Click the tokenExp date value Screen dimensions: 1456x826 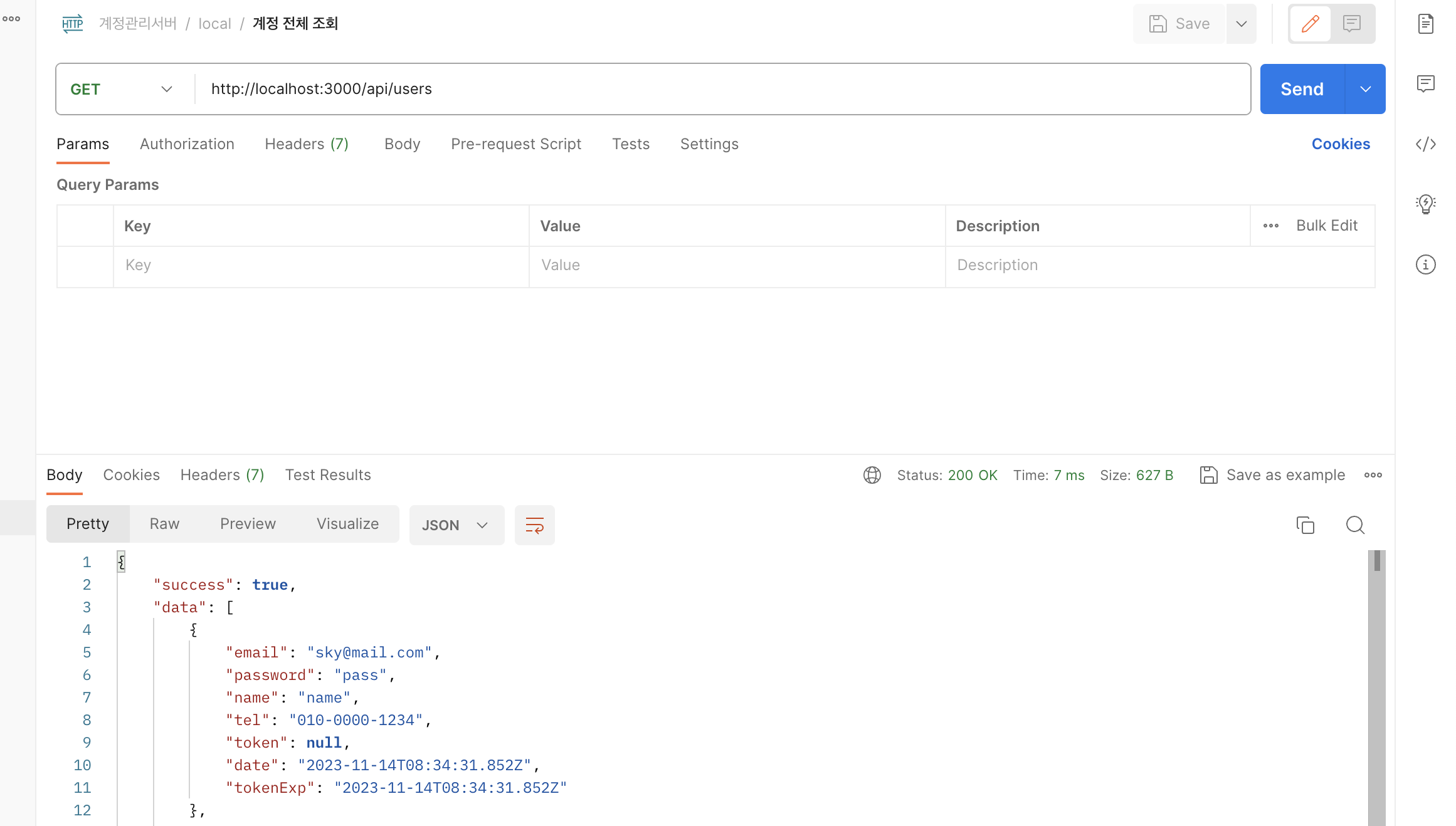(x=450, y=788)
